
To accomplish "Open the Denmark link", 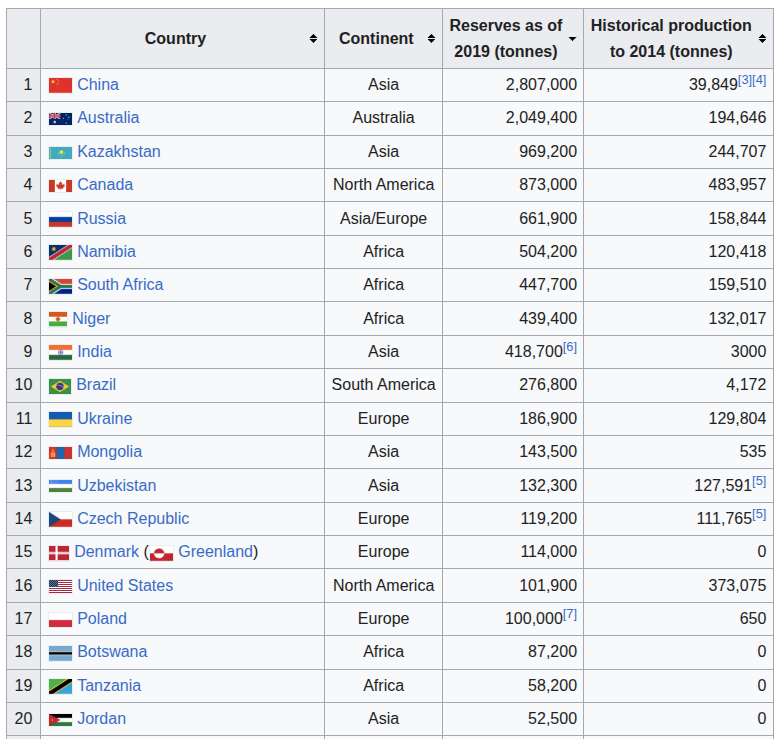I will tap(107, 551).
